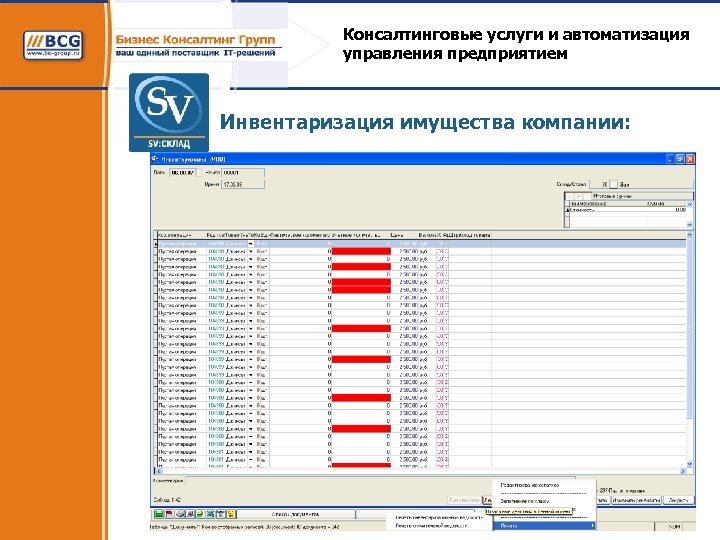Expand the Печать submenu arrow
The image size is (720, 540).
[x=593, y=525]
